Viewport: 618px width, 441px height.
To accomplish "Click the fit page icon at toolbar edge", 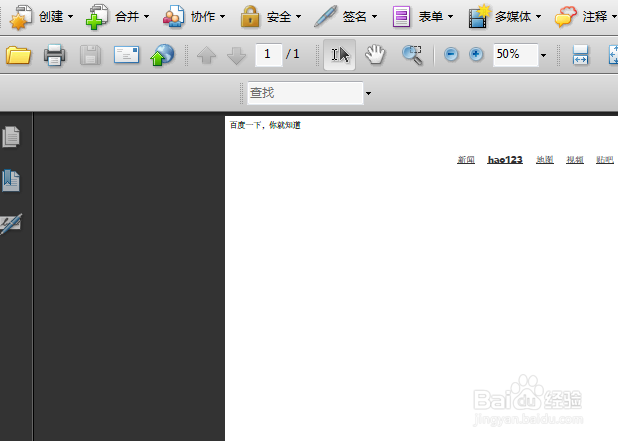I will pos(613,54).
